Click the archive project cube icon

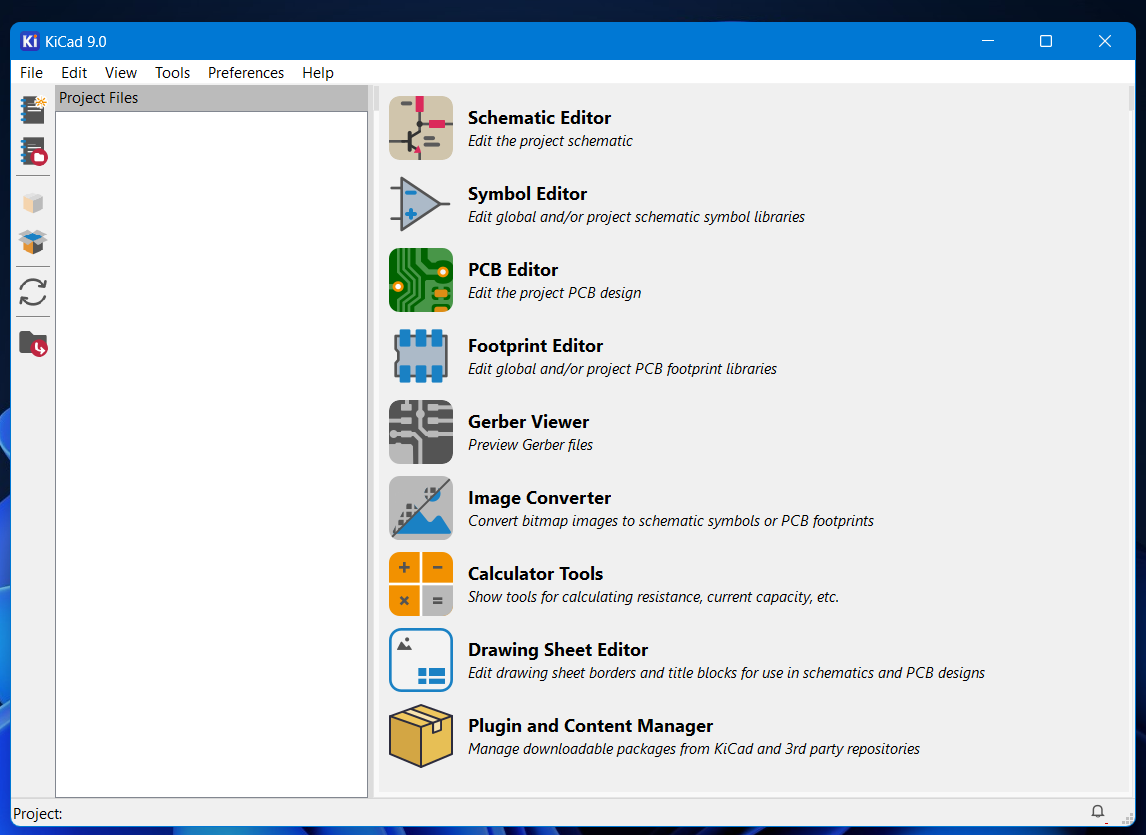tap(33, 203)
